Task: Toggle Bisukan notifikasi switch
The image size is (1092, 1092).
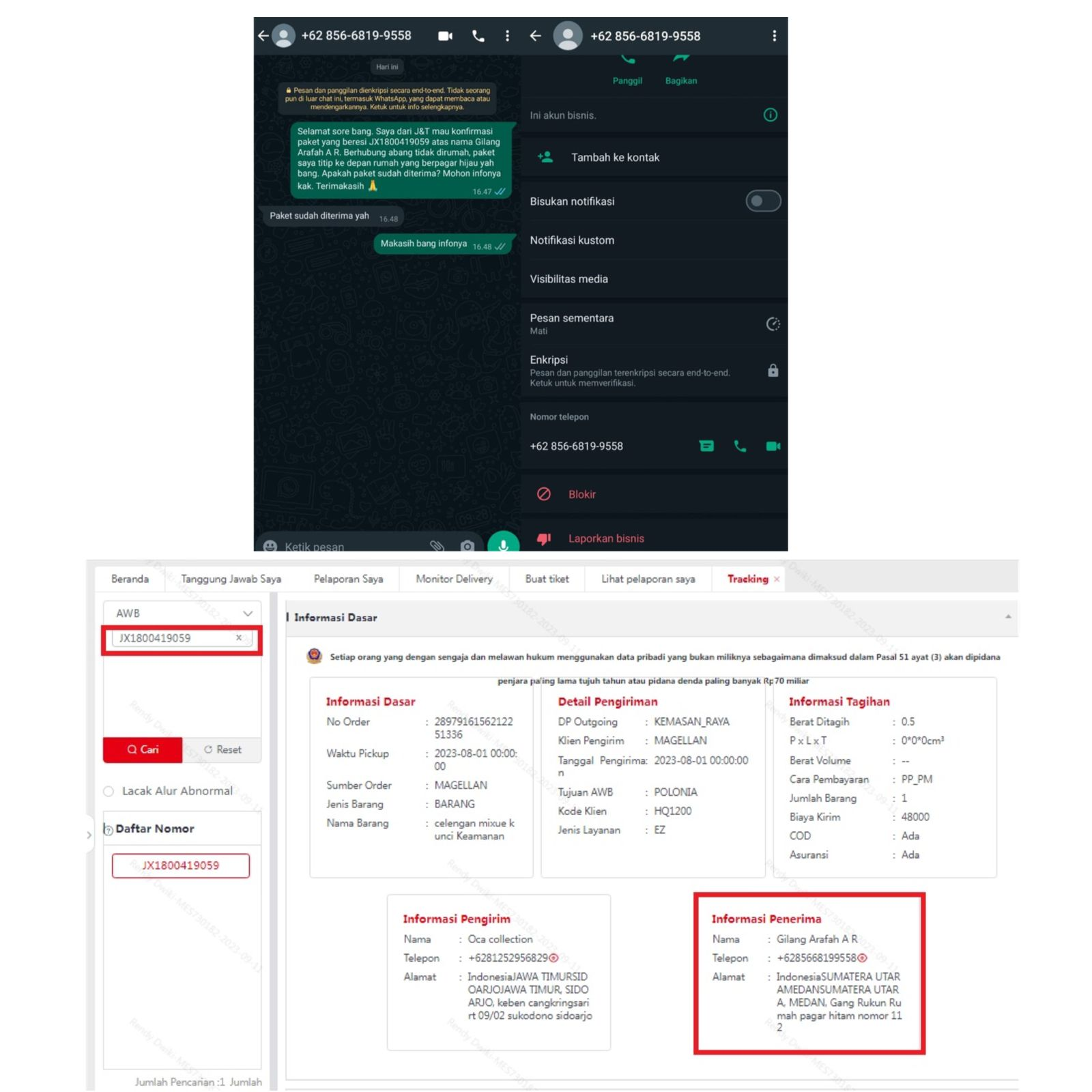Action: 763,201
